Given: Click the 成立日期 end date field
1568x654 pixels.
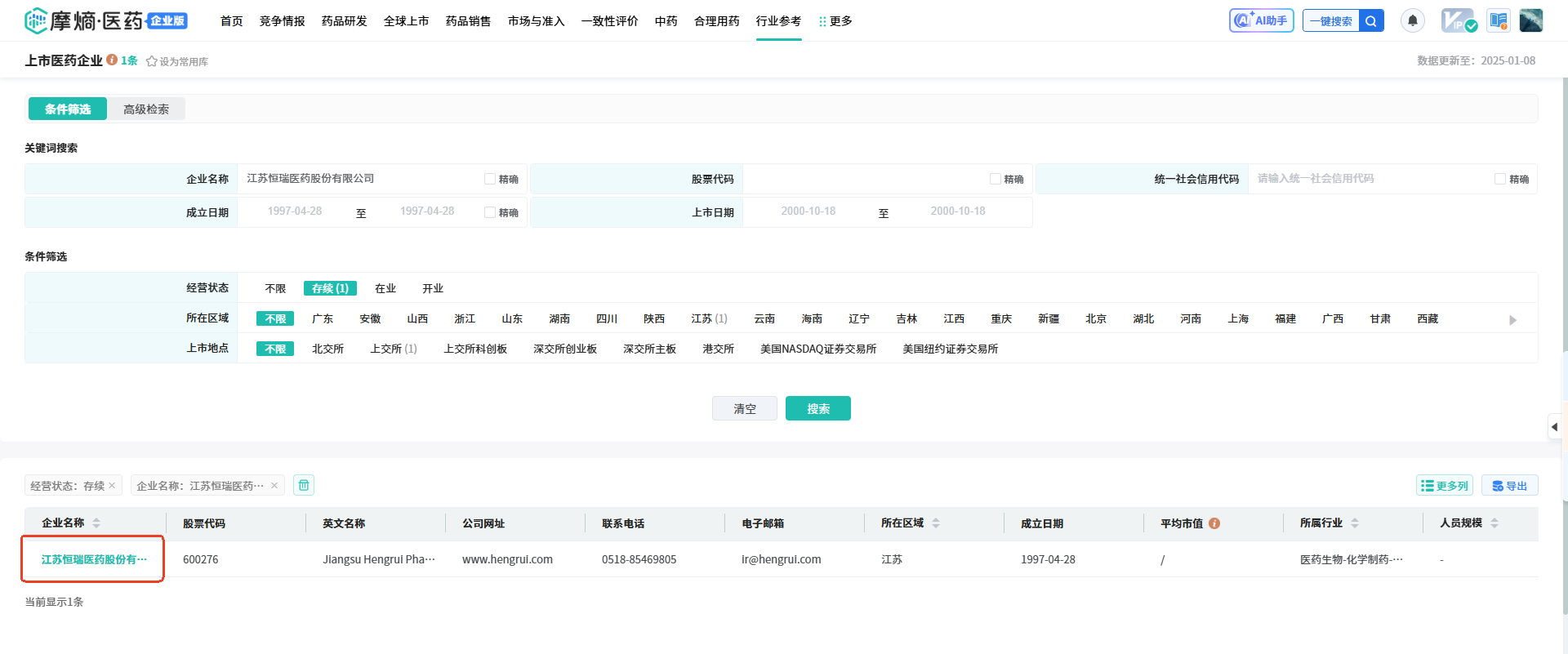Looking at the screenshot, I should pyautogui.click(x=427, y=211).
